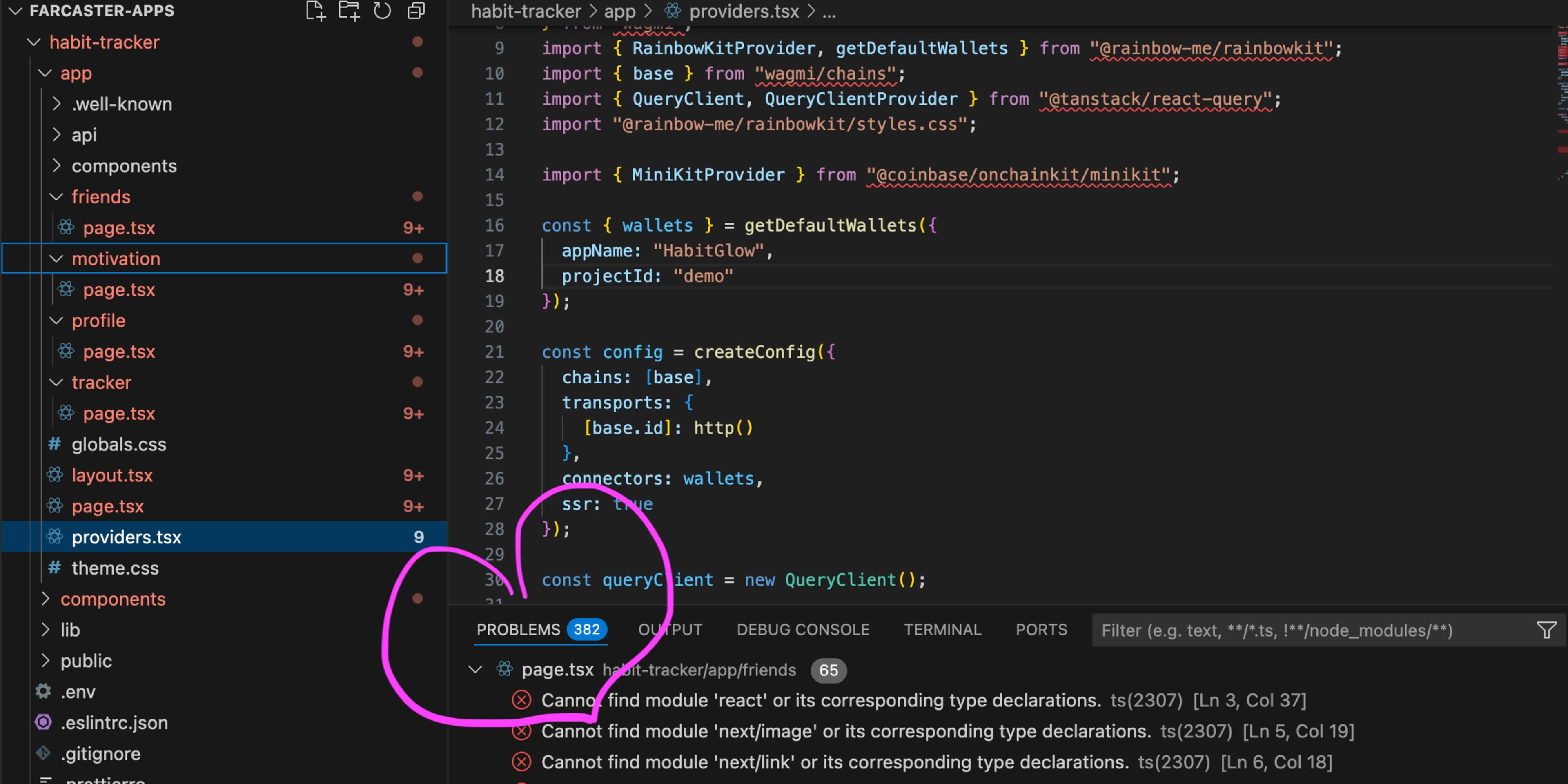This screenshot has width=1568, height=784.
Task: Click the providers.tsx breadcrumb segment
Action: click(x=744, y=11)
